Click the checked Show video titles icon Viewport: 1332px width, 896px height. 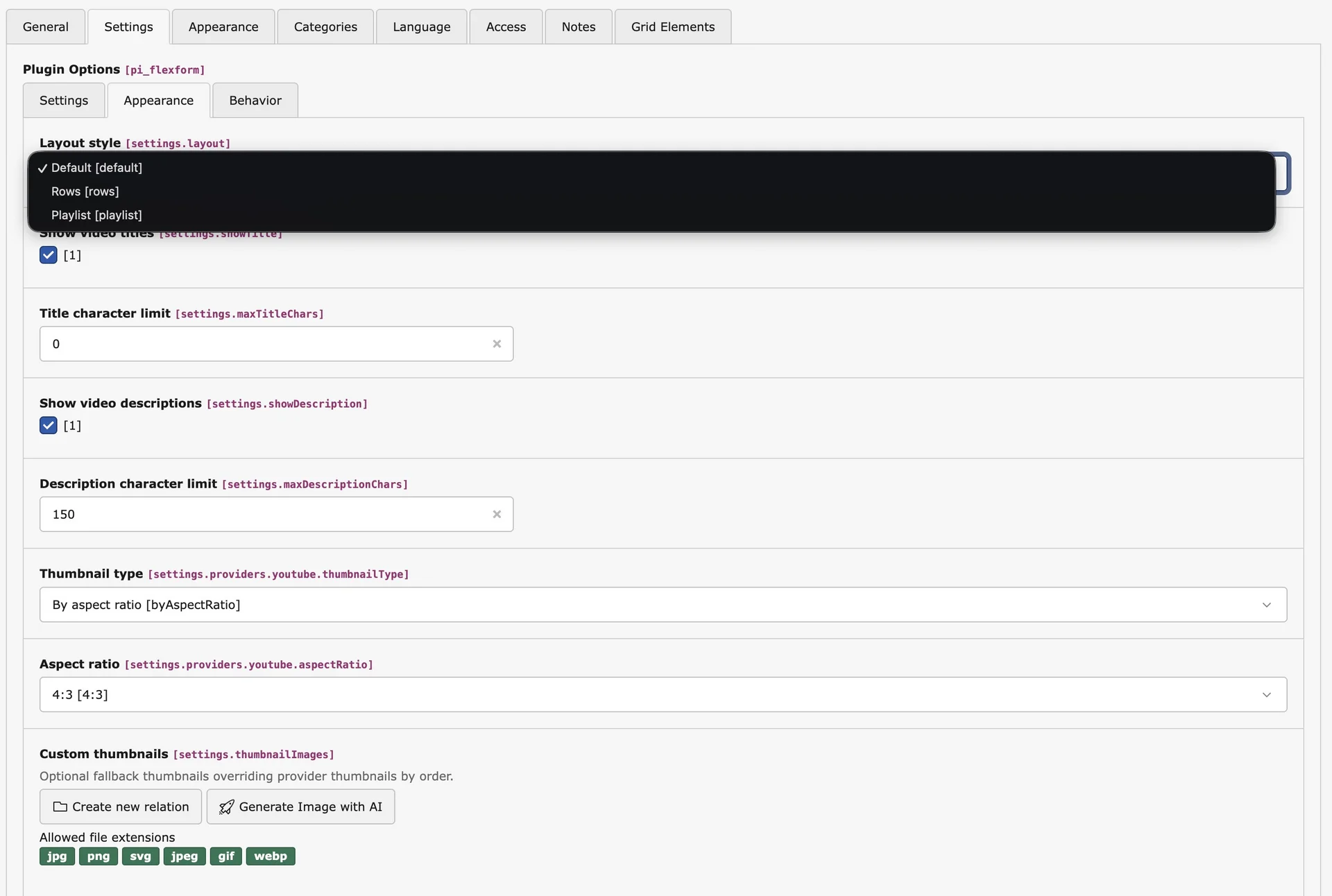(47, 255)
